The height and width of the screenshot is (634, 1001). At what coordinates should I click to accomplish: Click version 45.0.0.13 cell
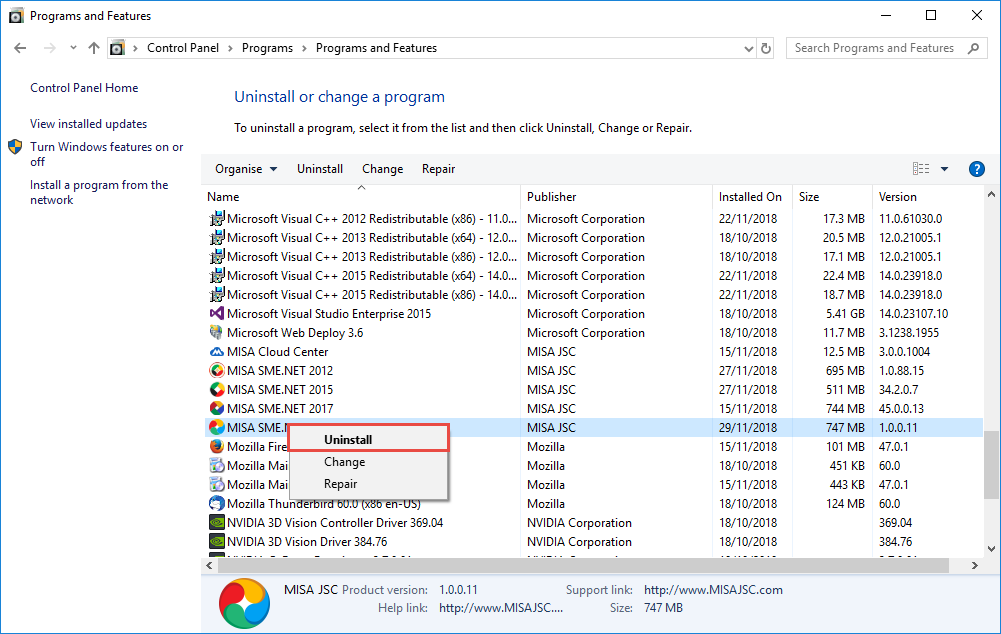[901, 409]
